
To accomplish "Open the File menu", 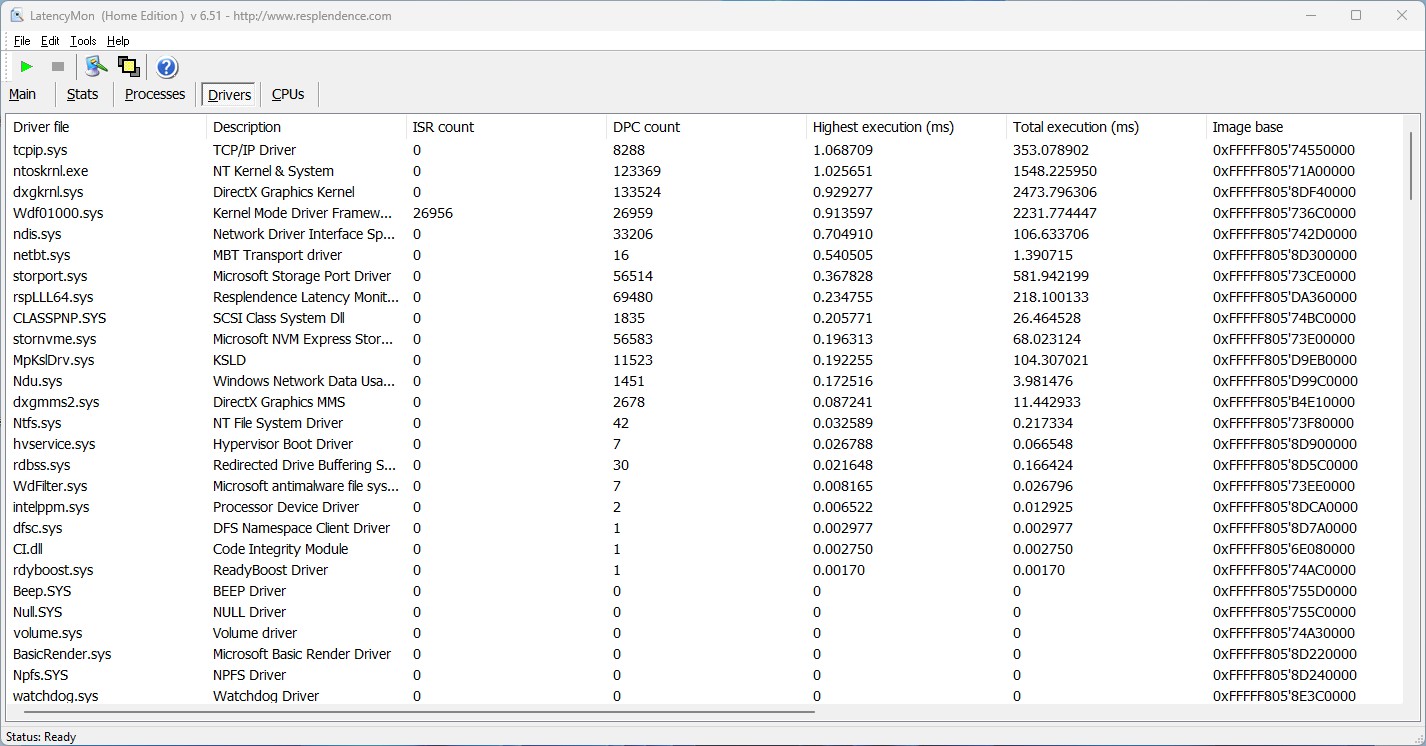I will (22, 41).
